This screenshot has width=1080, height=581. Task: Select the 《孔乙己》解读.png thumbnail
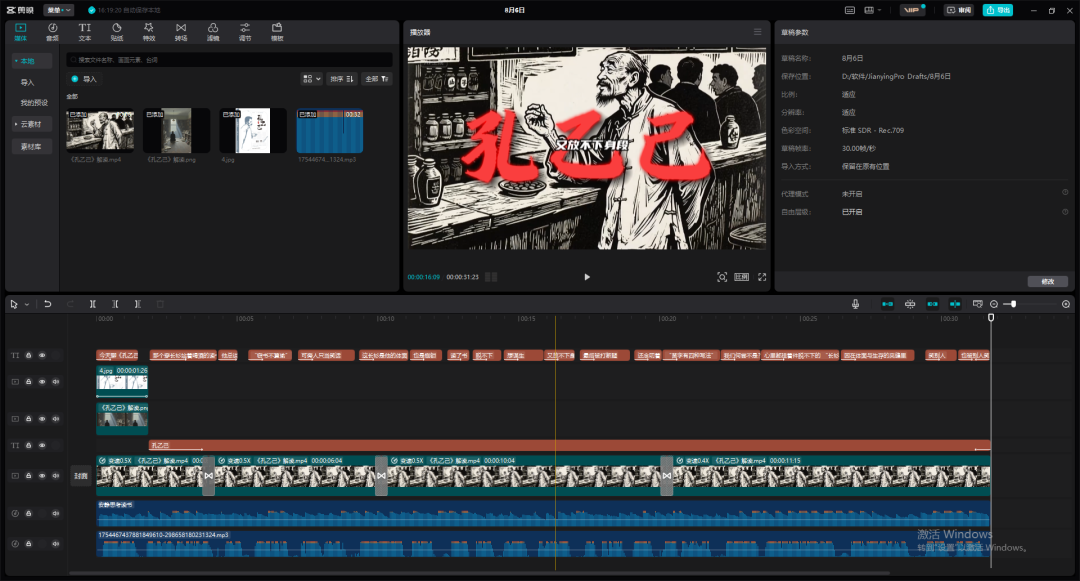176,130
